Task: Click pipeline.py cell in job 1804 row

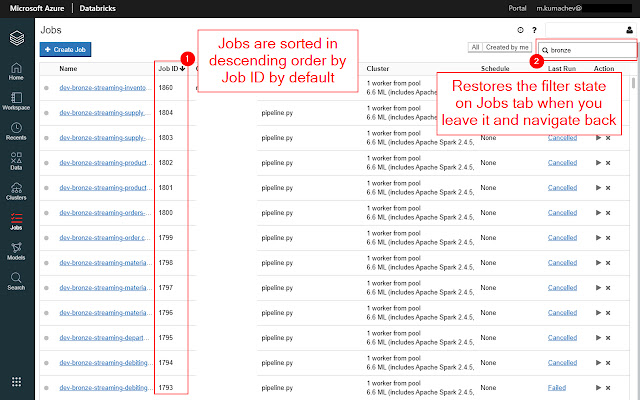Action: point(277,113)
